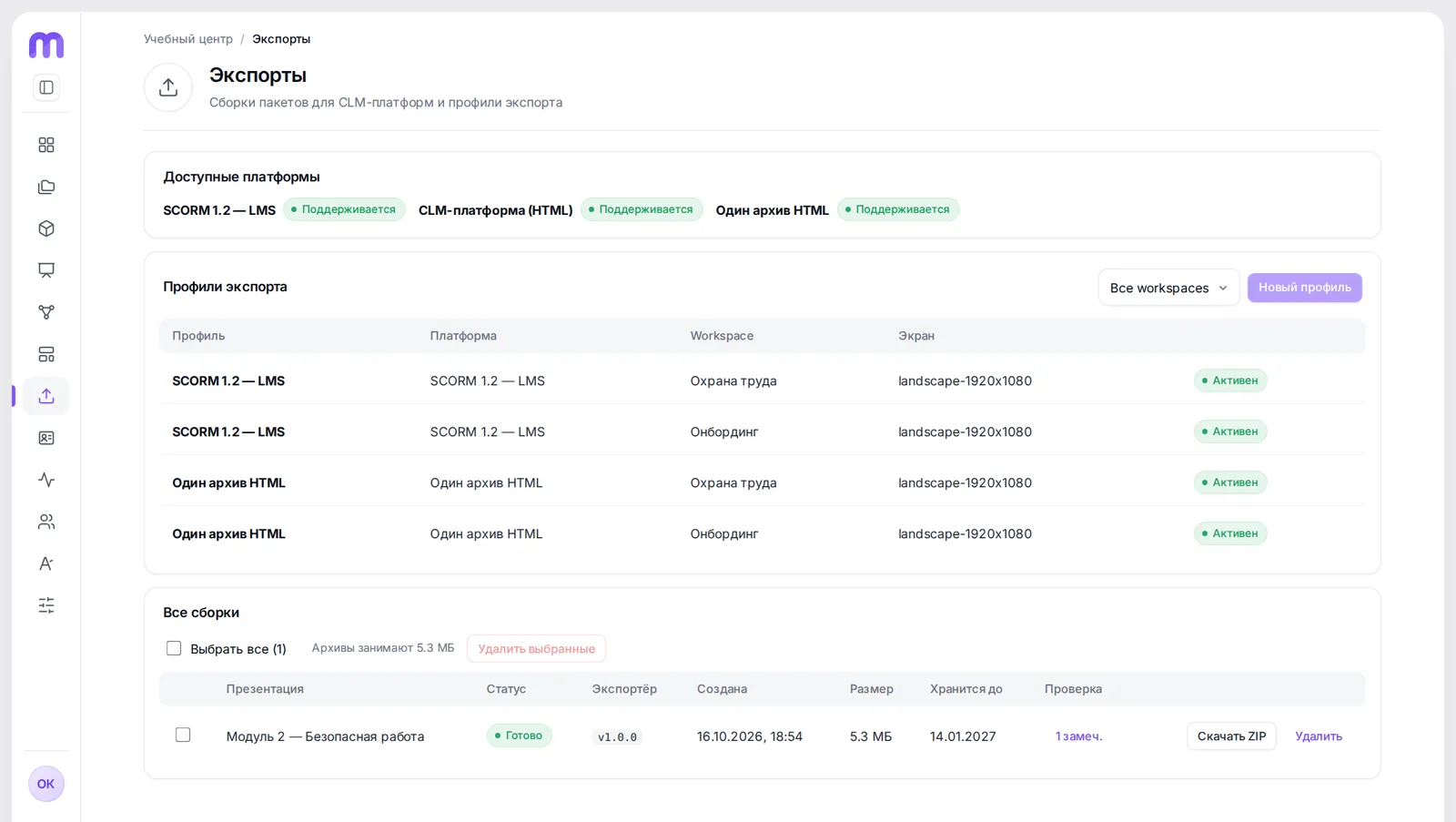Select the Один архив HTML Онбординг profile row

(x=763, y=533)
